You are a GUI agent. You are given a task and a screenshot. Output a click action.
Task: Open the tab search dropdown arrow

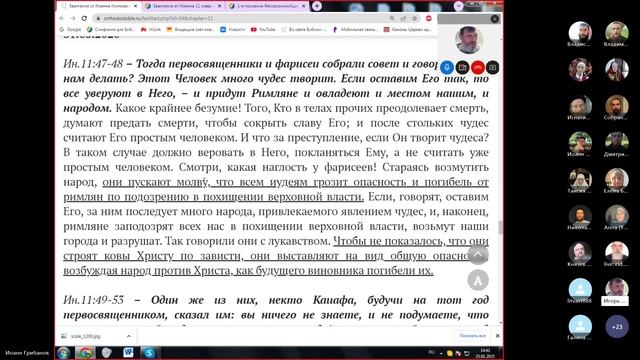pyautogui.click(x=458, y=6)
